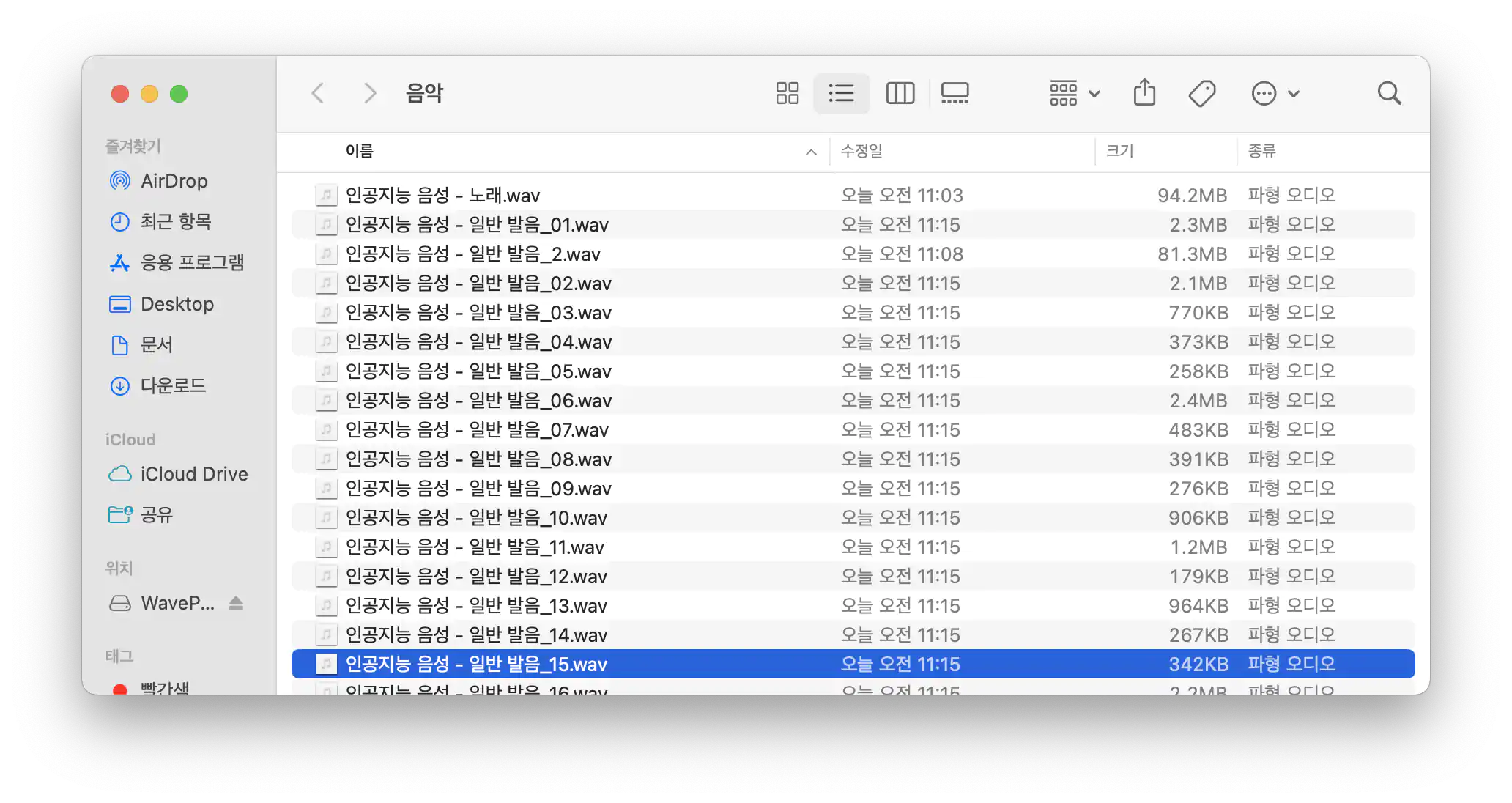Sort files by 수정일 column
This screenshot has height=803, width=1512.
862,152
